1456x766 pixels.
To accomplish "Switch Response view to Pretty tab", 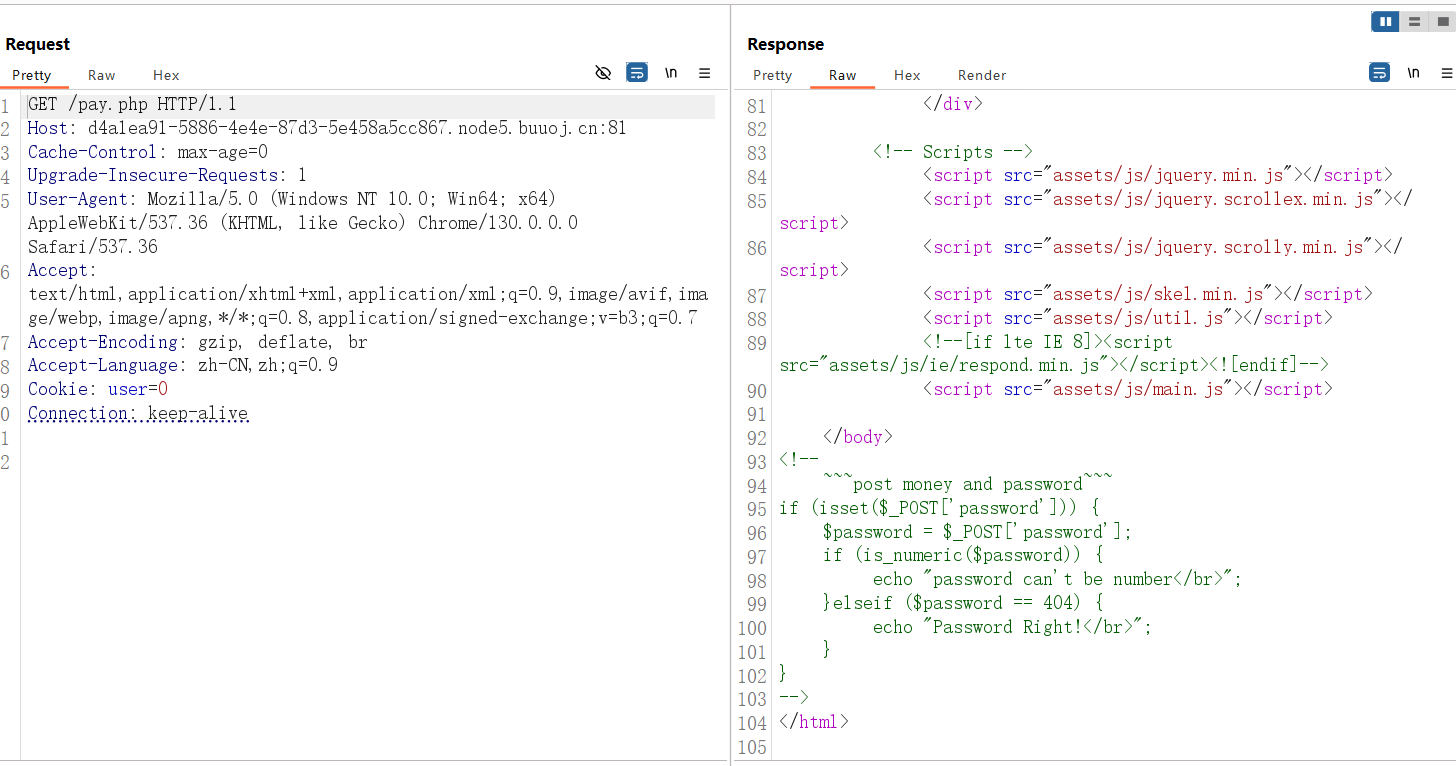I will point(772,75).
